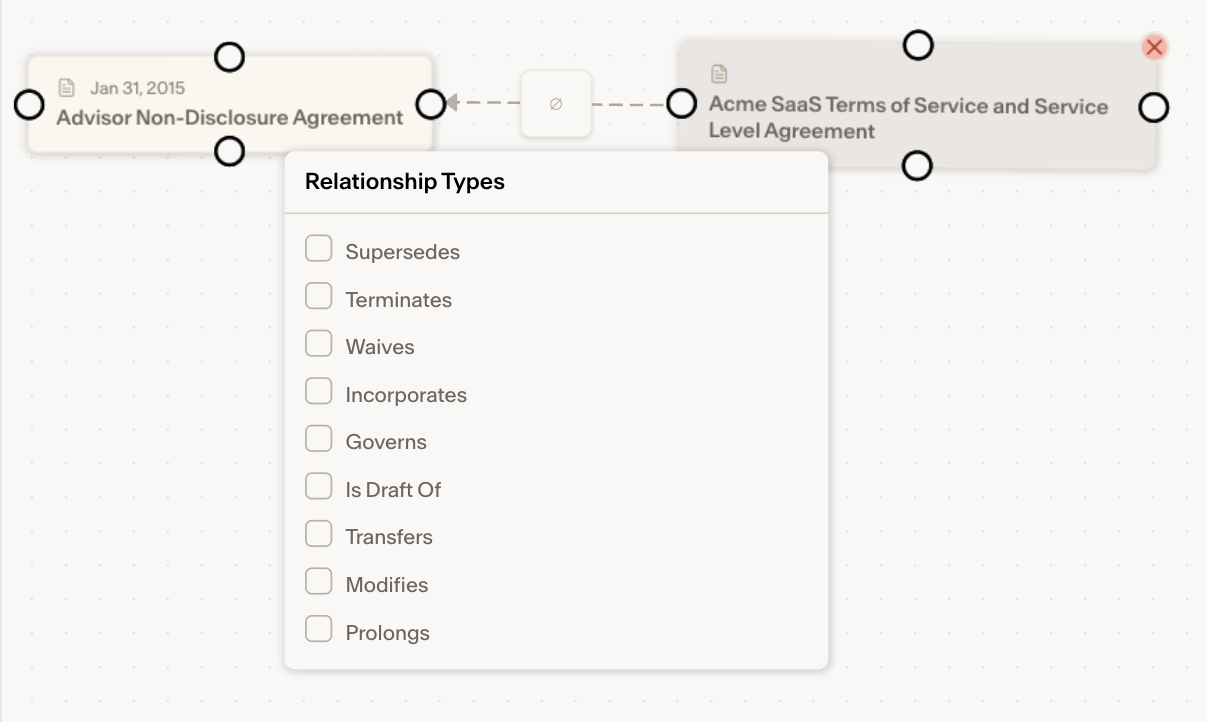Select the Incorporates checkbox

319,391
